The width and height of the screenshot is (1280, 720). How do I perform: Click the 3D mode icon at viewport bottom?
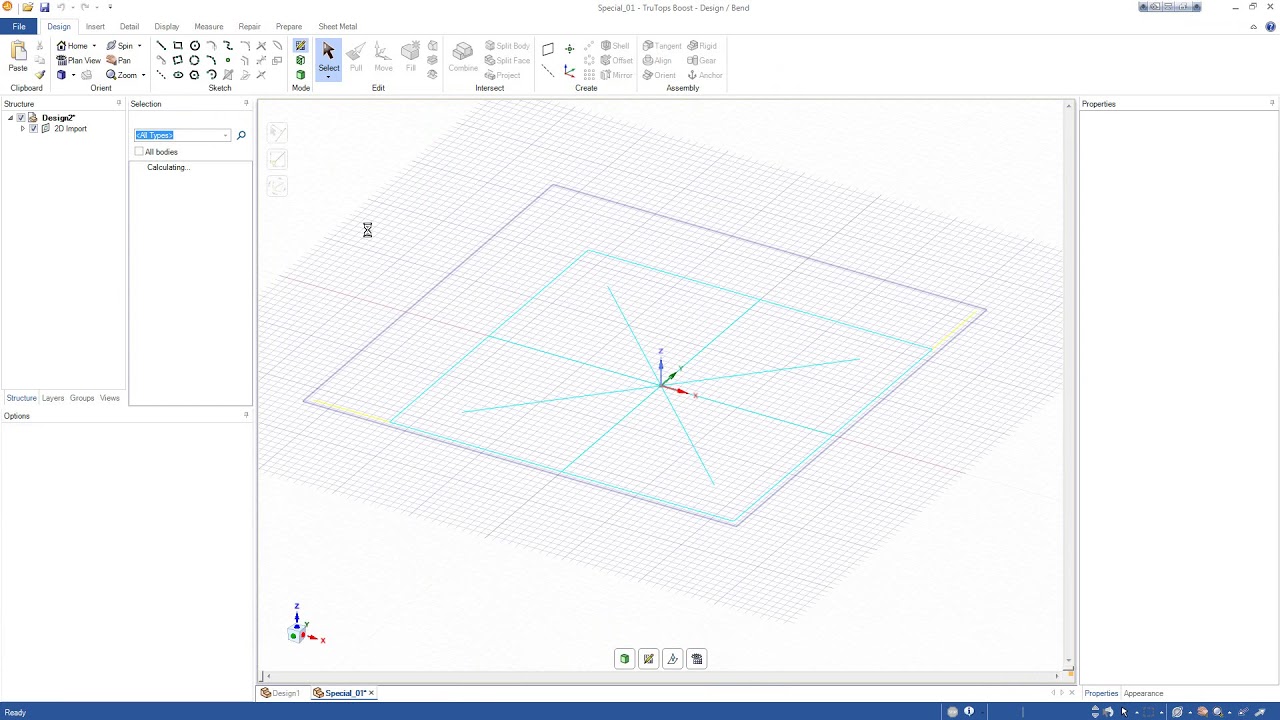click(x=625, y=658)
